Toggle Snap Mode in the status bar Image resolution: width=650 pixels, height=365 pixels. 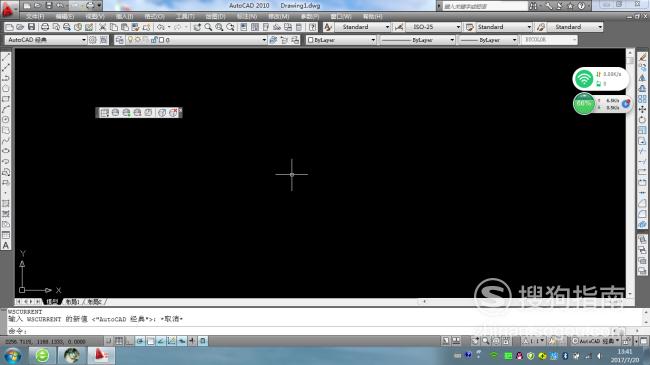pyautogui.click(x=109, y=341)
